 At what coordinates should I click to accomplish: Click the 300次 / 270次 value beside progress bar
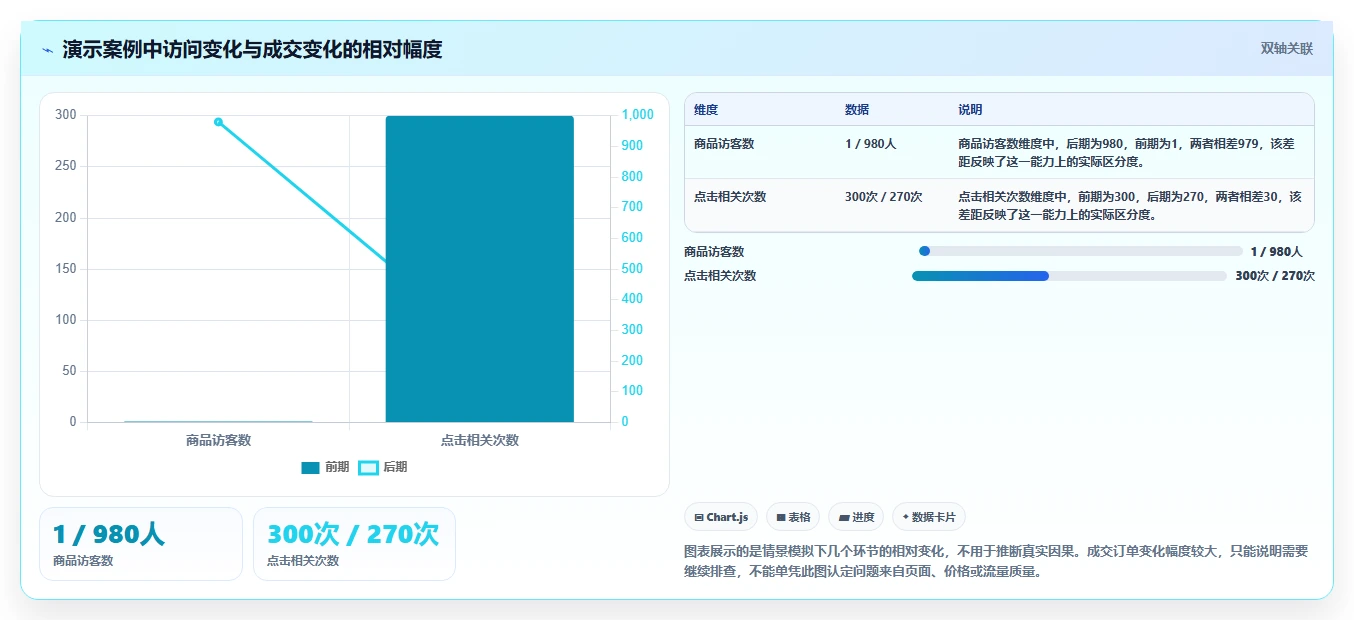click(x=1275, y=276)
